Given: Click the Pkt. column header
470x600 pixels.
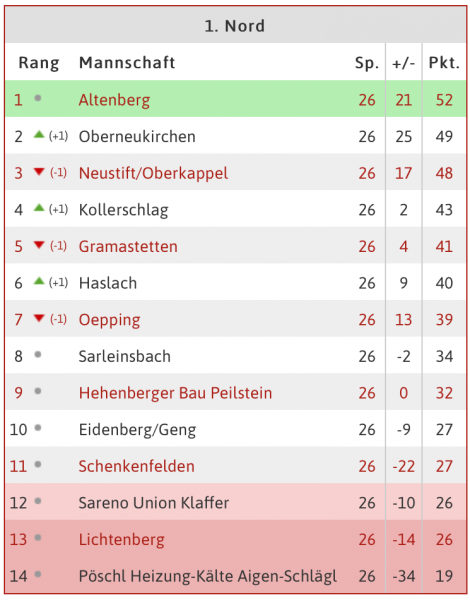Looking at the screenshot, I should click(444, 63).
